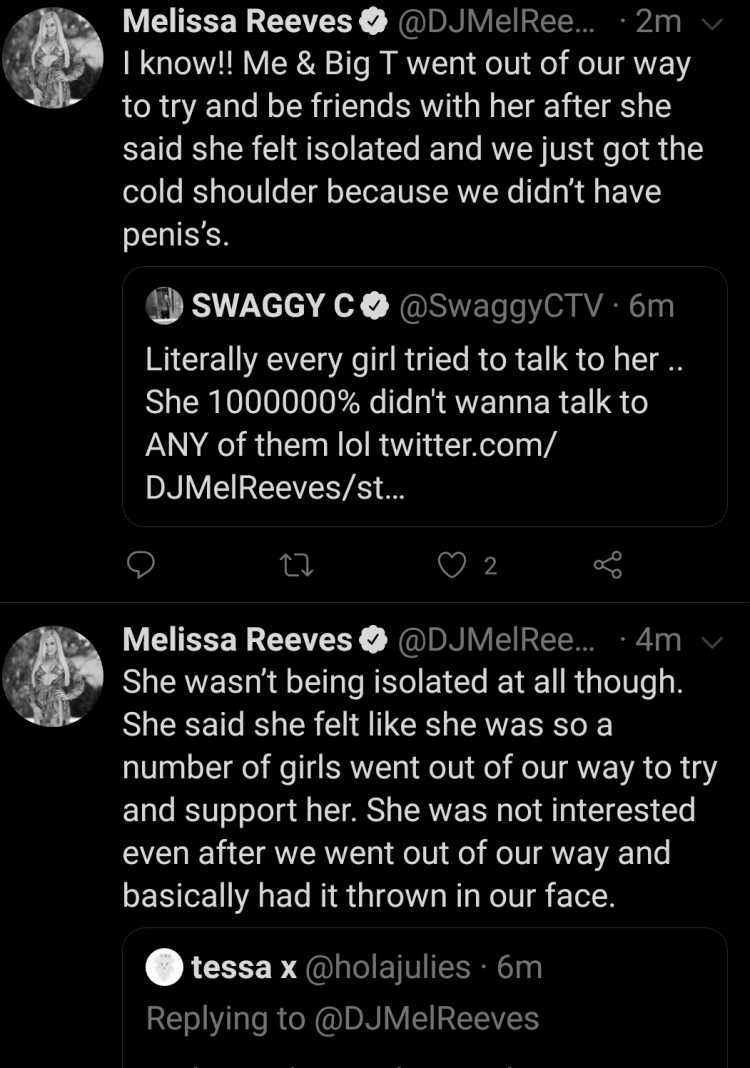The image size is (750, 1068).
Task: Open @SwaggyCTV handle in quoted tweet
Action: pyautogui.click(x=501, y=306)
